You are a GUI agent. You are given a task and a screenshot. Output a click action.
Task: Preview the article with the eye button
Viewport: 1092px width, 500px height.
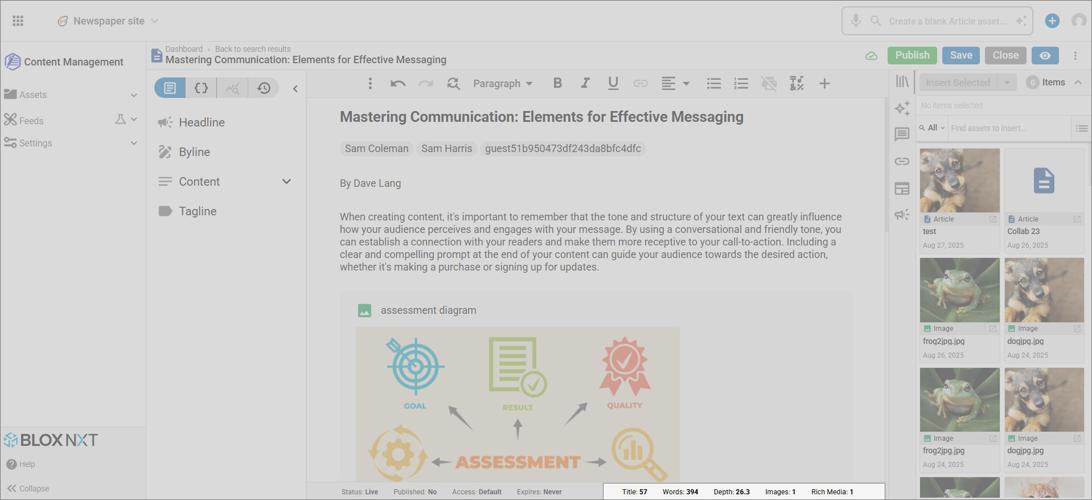coord(1045,55)
